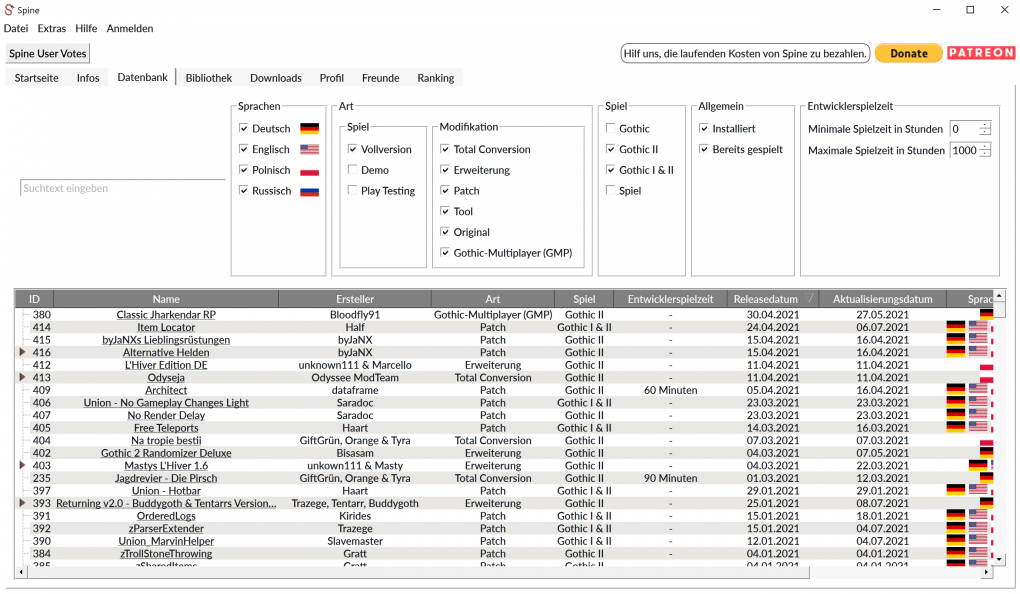Image resolution: width=1020 pixels, height=594 pixels.
Task: Sort by Aktualisierungsdatum column header
Action: (x=883, y=299)
